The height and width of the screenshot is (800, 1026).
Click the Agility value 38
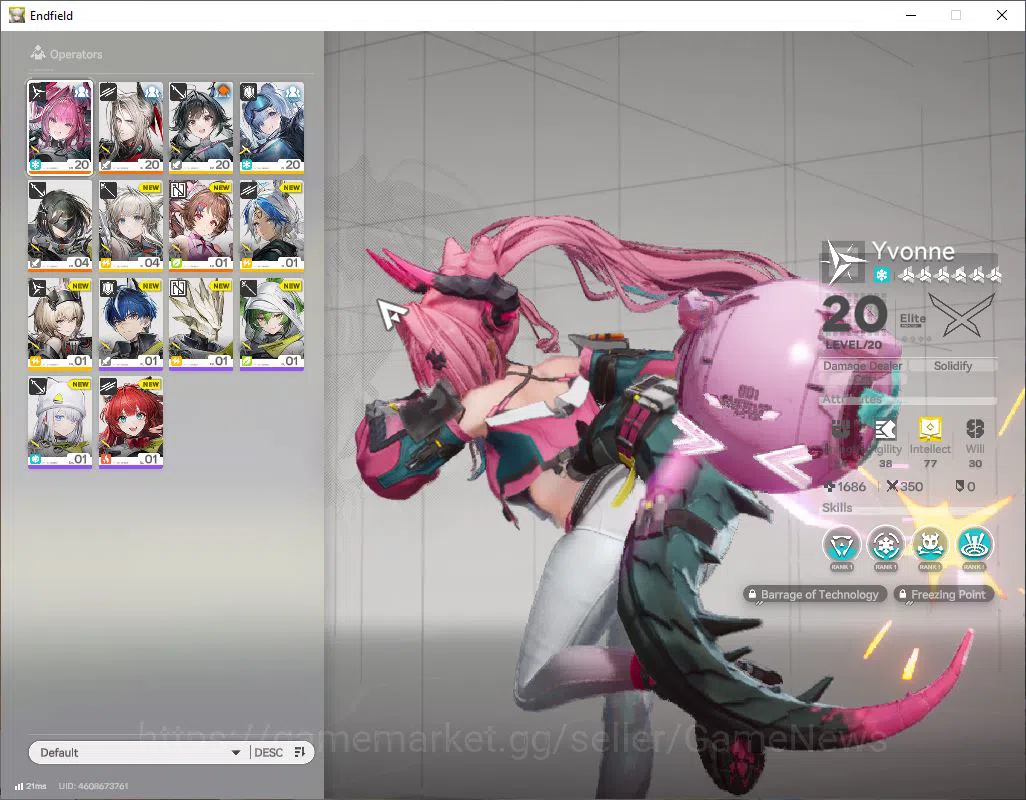coord(885,464)
